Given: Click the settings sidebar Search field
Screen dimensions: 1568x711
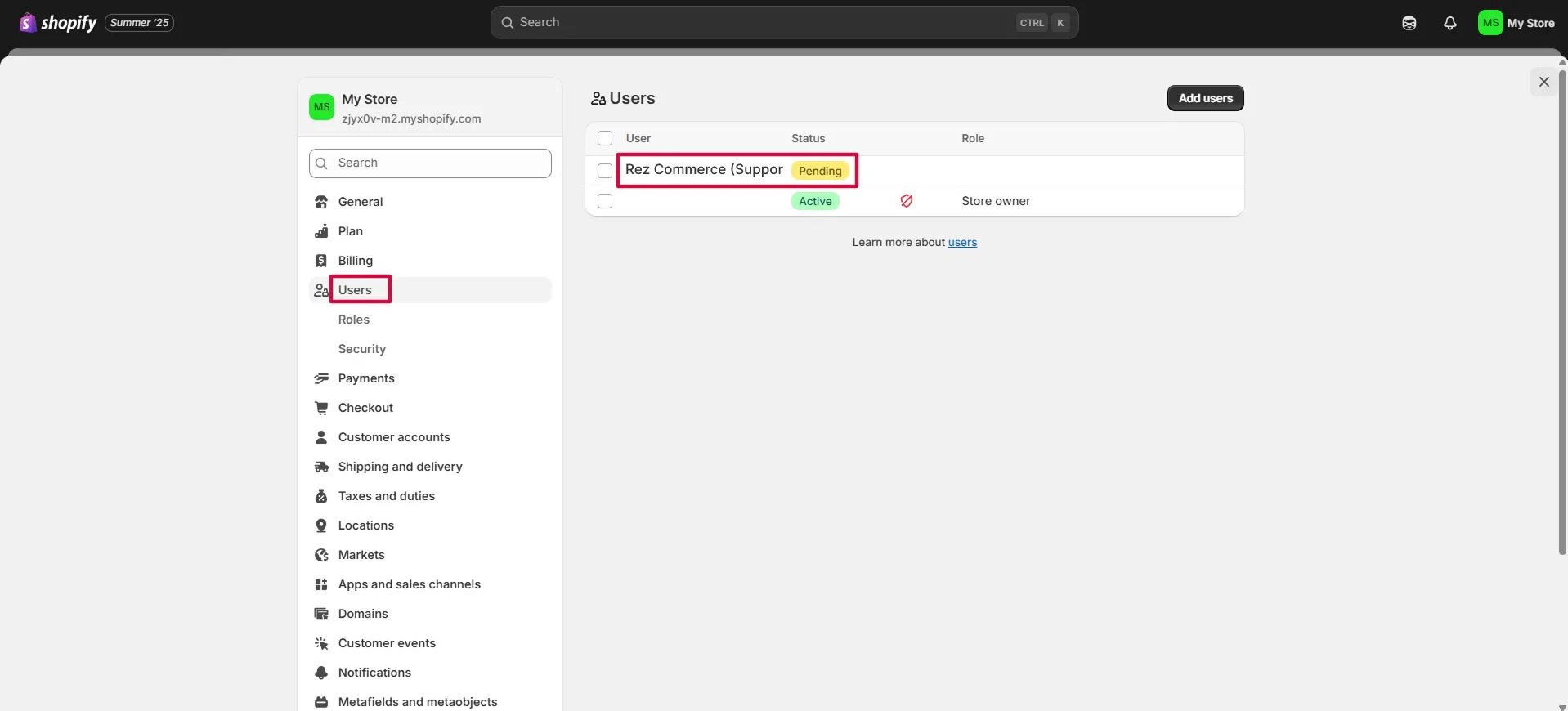Looking at the screenshot, I should pyautogui.click(x=430, y=163).
